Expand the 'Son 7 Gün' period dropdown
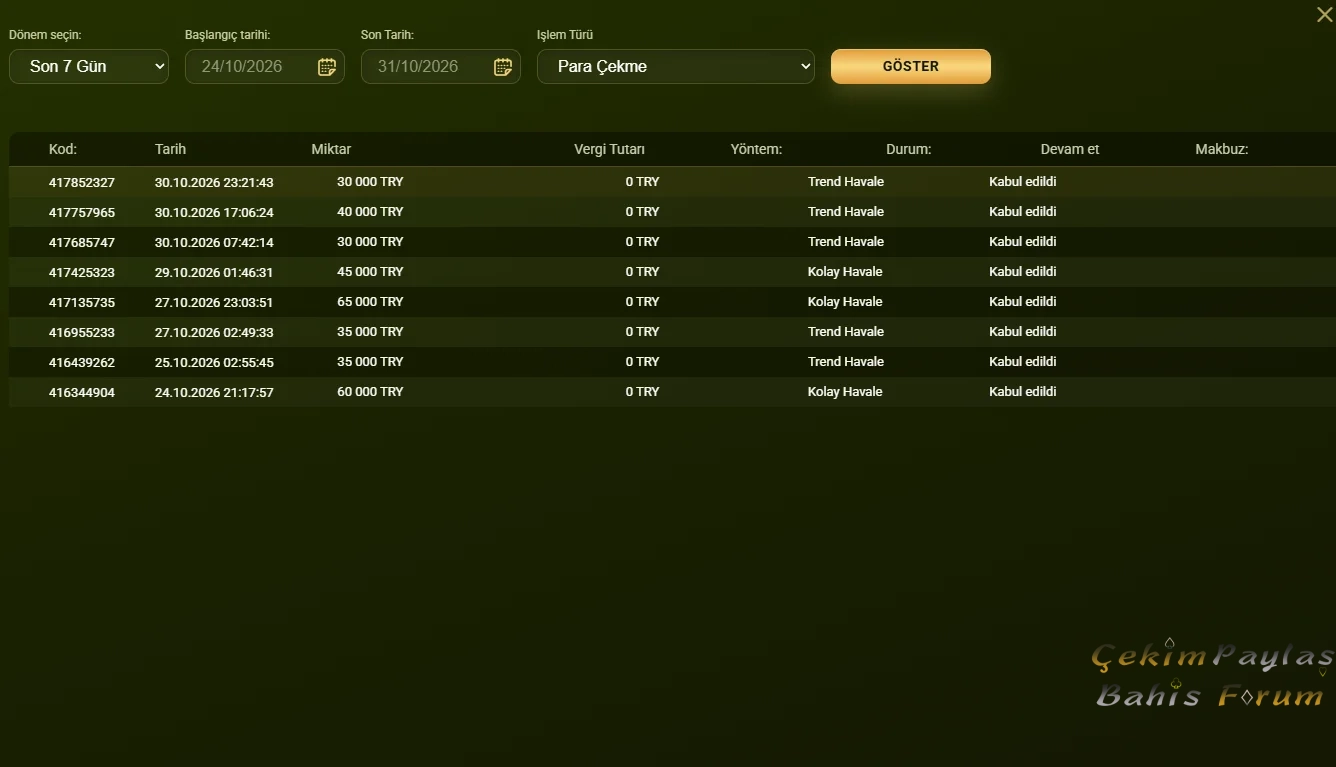Screen dimensions: 1336x767 [89, 66]
